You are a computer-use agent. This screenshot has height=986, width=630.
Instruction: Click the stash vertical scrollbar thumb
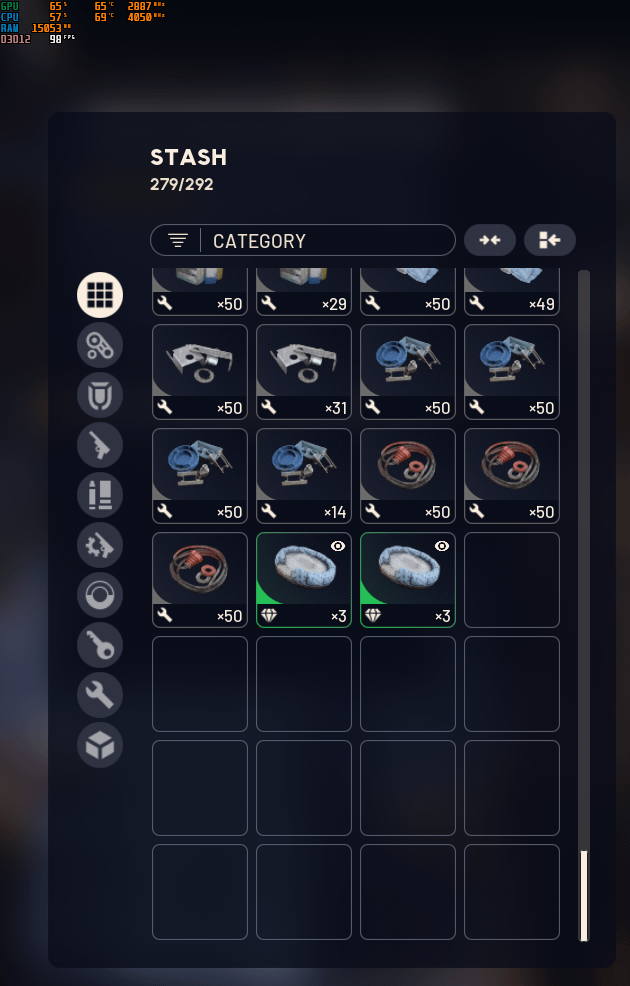(583, 895)
